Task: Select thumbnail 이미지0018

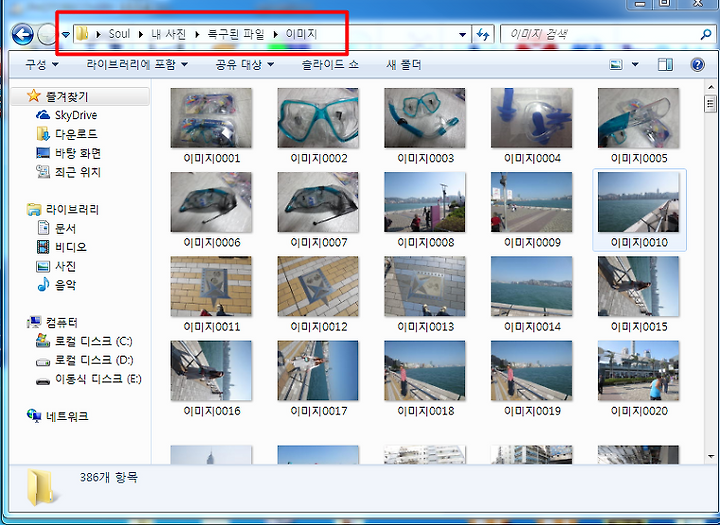Action: 425,370
